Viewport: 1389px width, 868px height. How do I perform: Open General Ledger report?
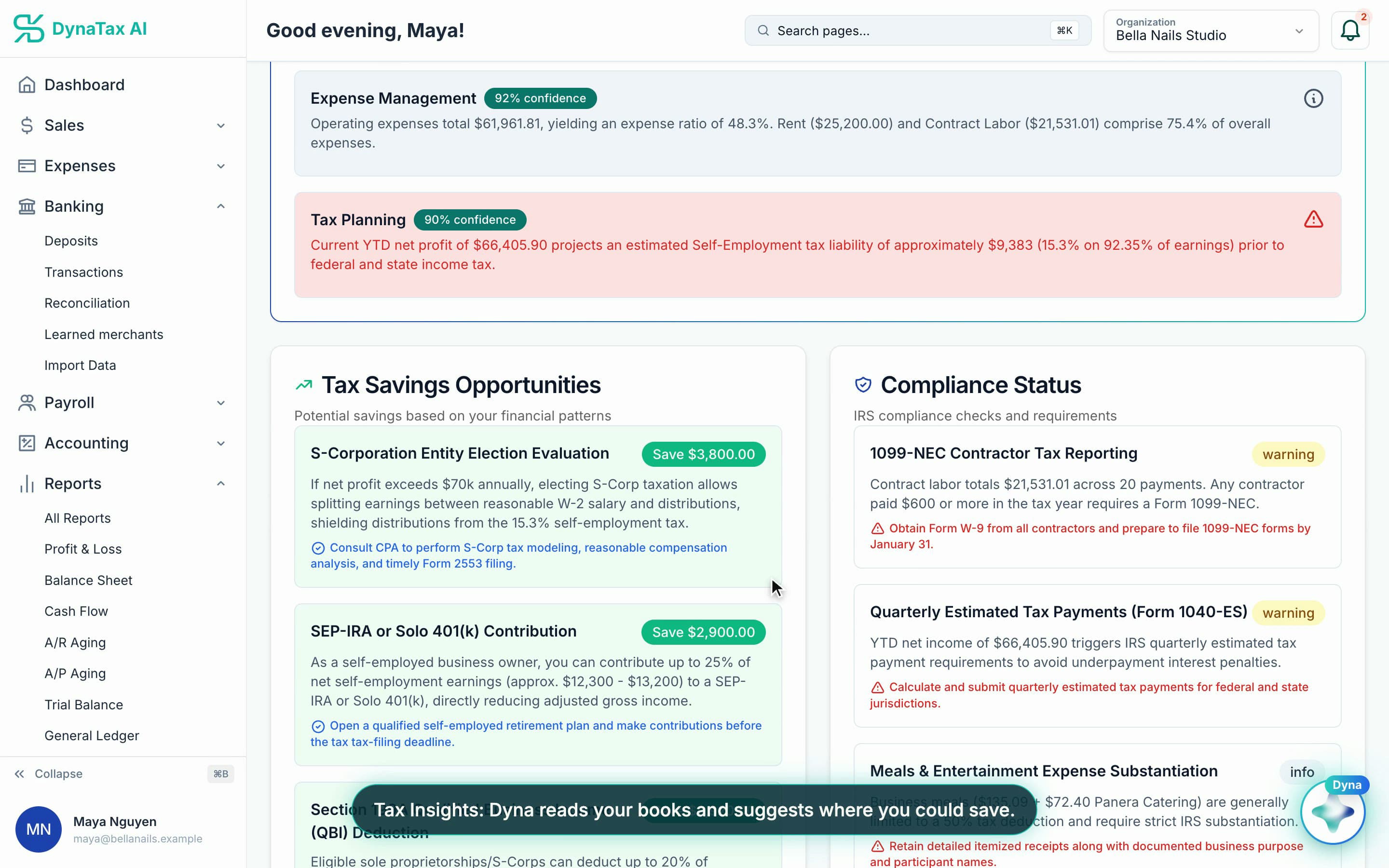pos(92,735)
